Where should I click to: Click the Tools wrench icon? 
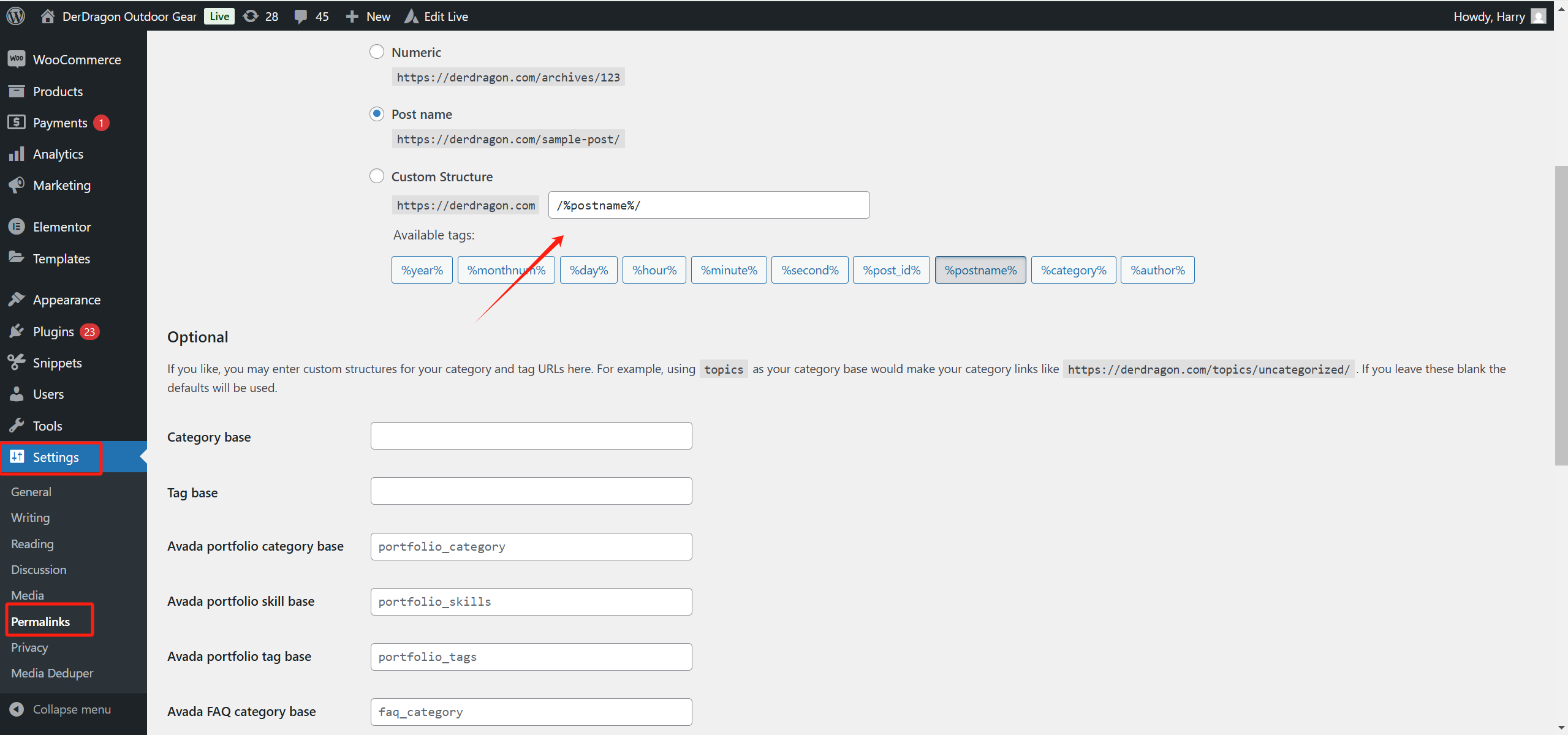(x=17, y=426)
